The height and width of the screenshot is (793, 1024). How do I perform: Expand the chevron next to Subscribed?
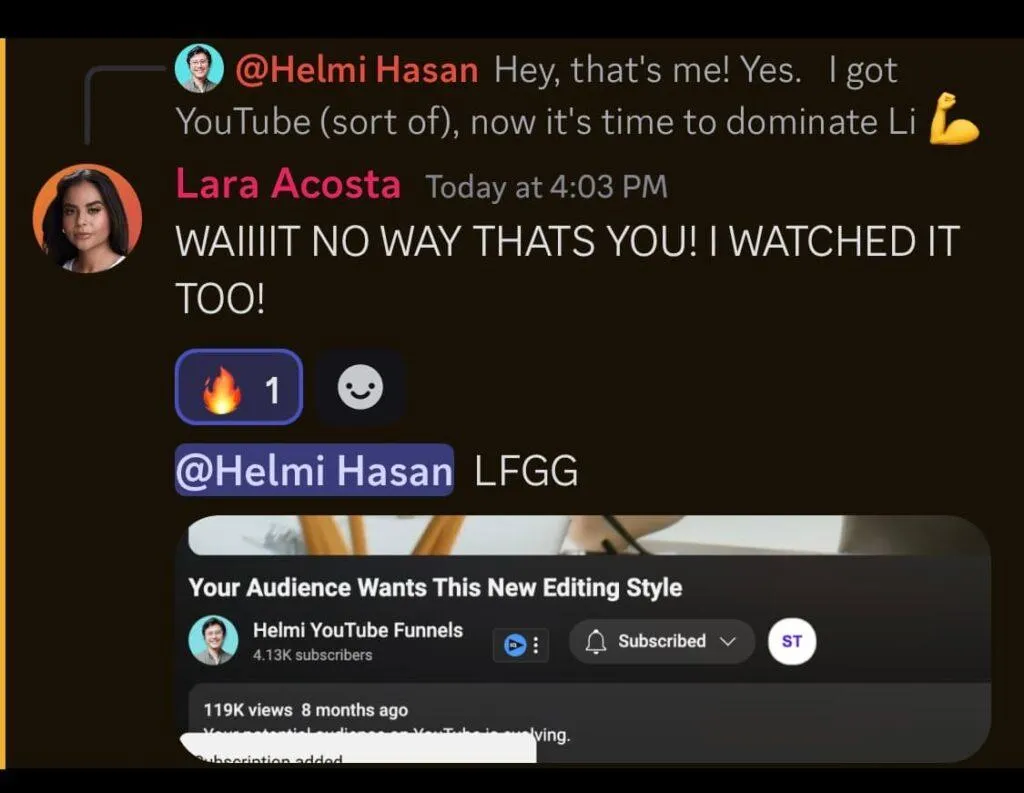tap(728, 641)
